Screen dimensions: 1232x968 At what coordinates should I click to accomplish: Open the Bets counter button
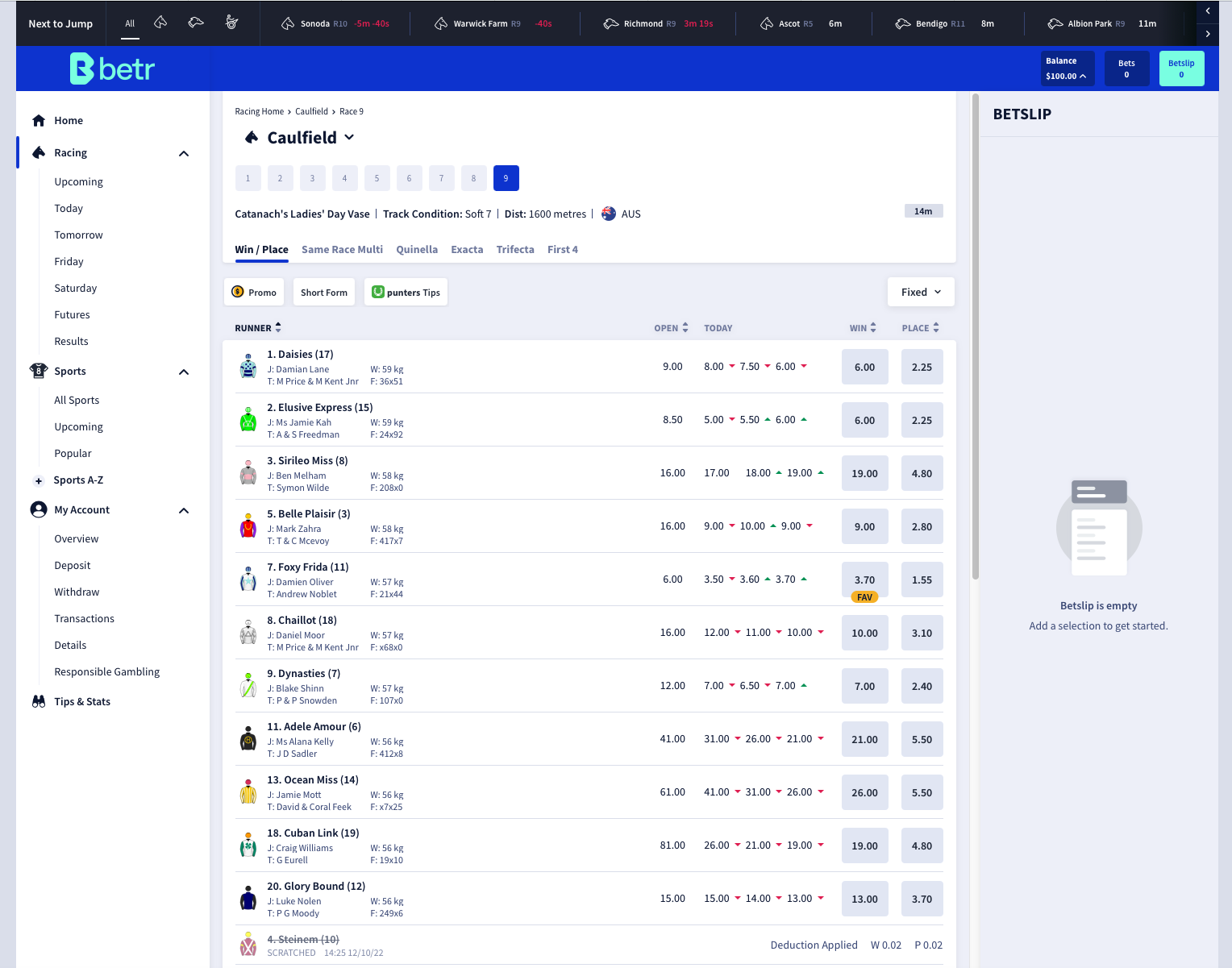[1126, 69]
